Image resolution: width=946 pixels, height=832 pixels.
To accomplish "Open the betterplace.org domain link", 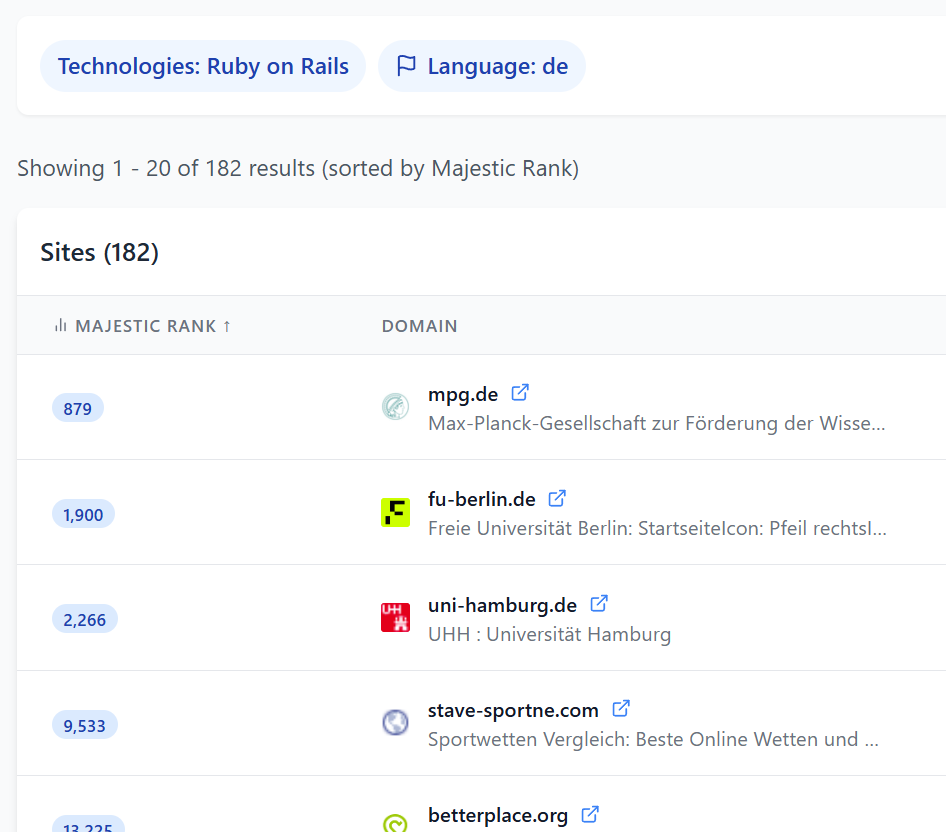I will [497, 815].
